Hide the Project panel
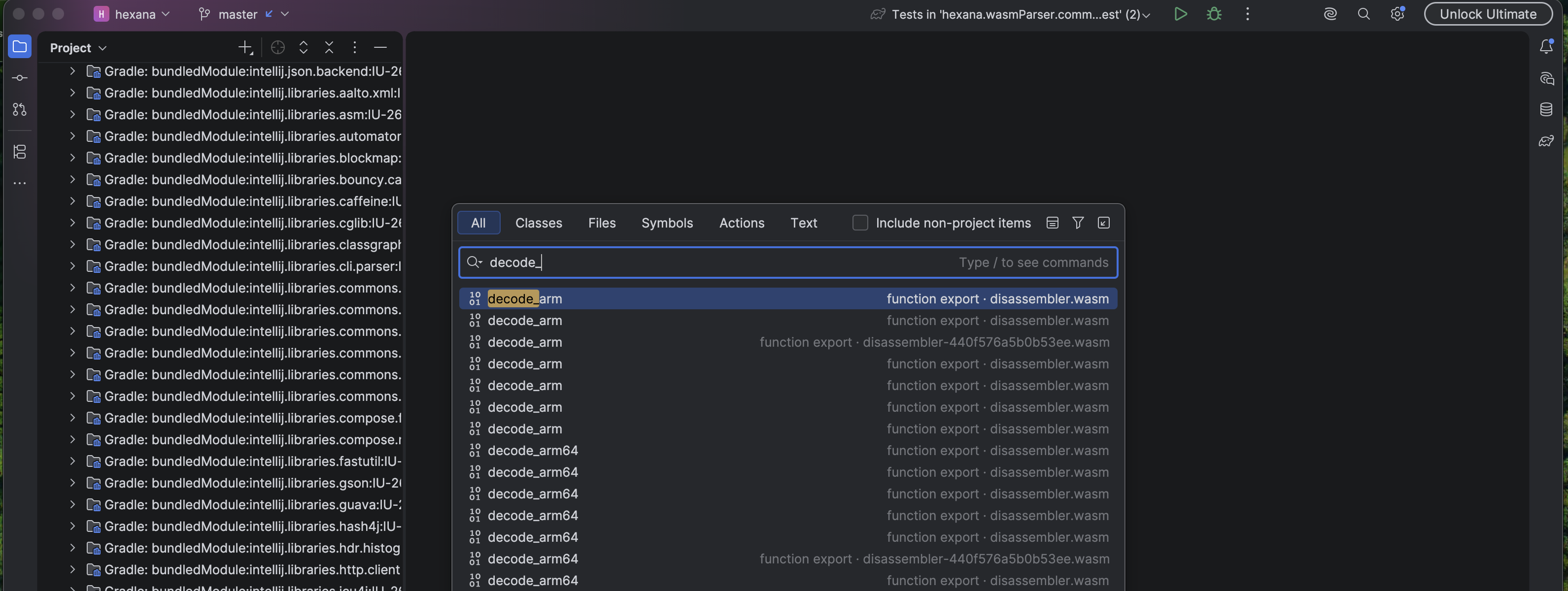 coord(380,47)
